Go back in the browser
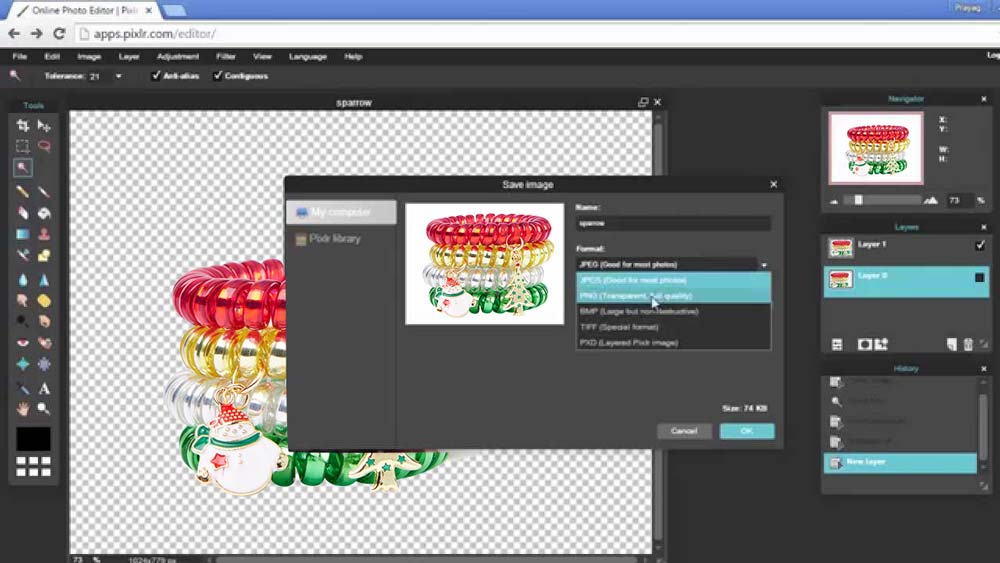The height and width of the screenshot is (563, 1000). (14, 34)
